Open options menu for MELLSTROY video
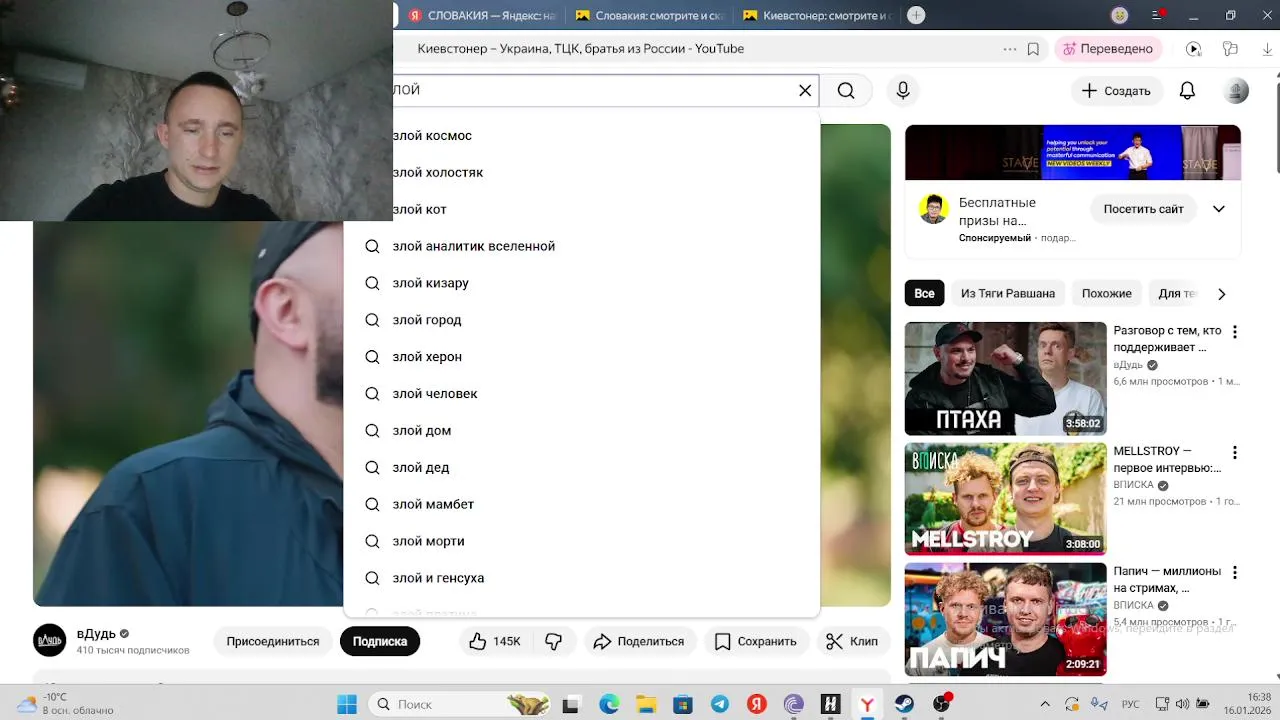The width and height of the screenshot is (1280, 720). point(1235,452)
